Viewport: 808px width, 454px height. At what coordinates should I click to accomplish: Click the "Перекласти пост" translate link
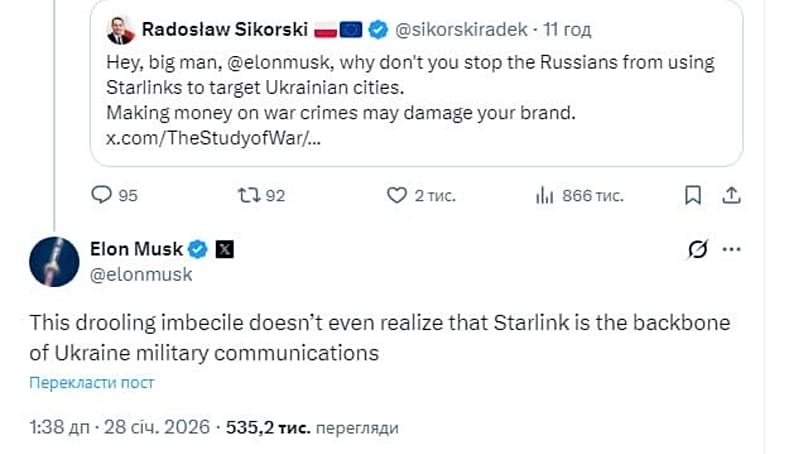[x=92, y=382]
